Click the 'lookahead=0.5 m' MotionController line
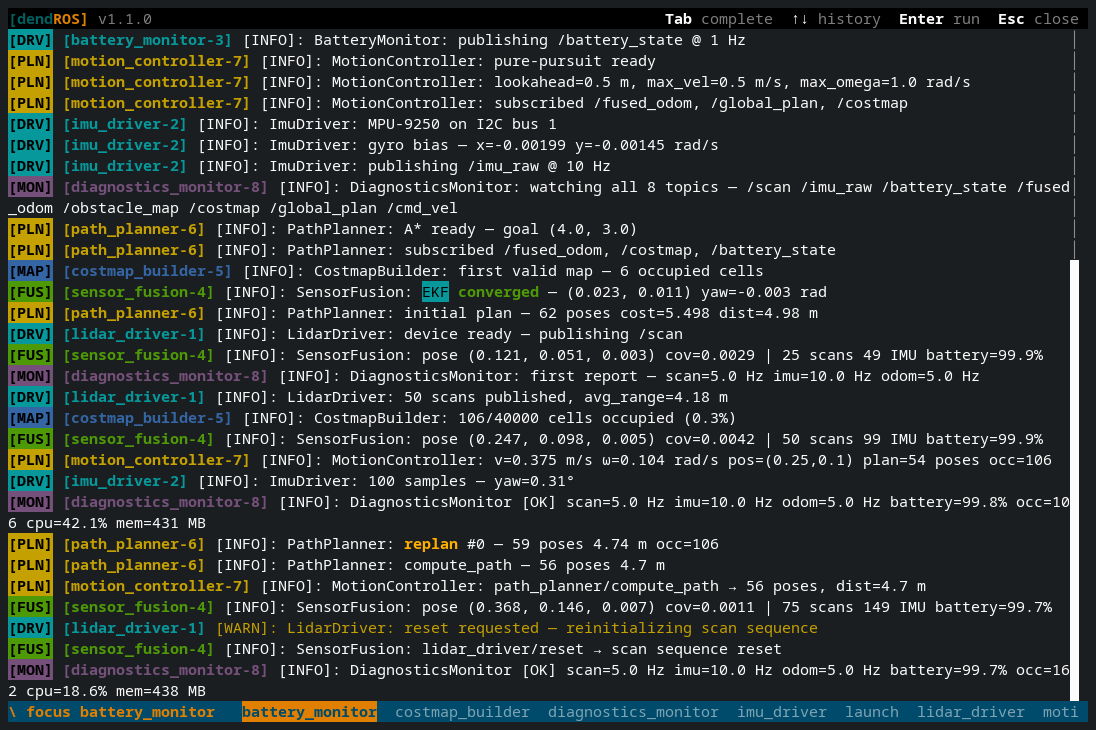This screenshot has height=730, width=1096. click(489, 82)
